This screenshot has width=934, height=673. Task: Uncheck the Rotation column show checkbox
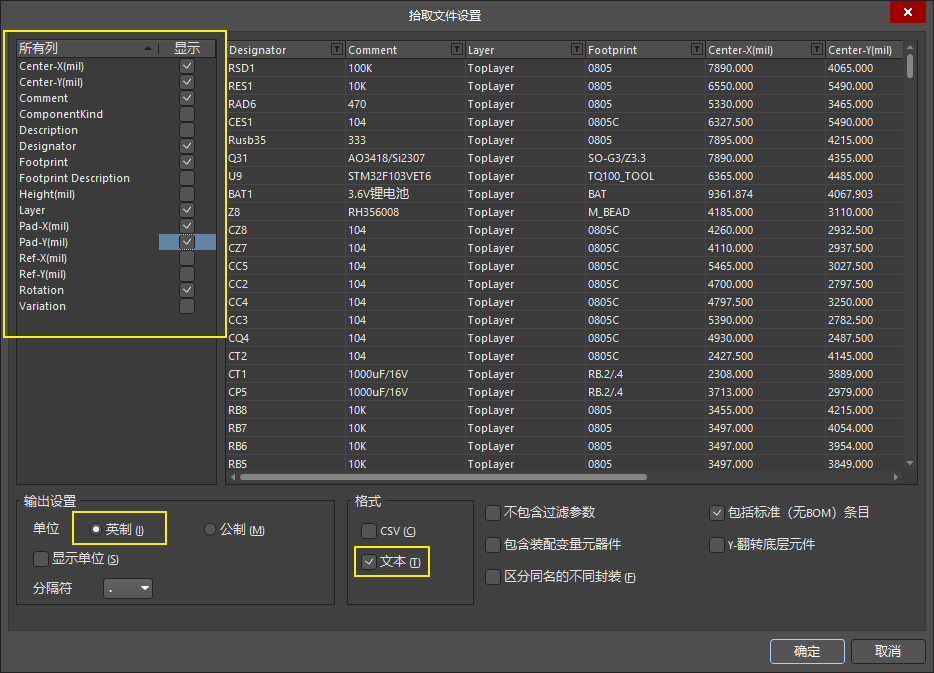pyautogui.click(x=187, y=290)
